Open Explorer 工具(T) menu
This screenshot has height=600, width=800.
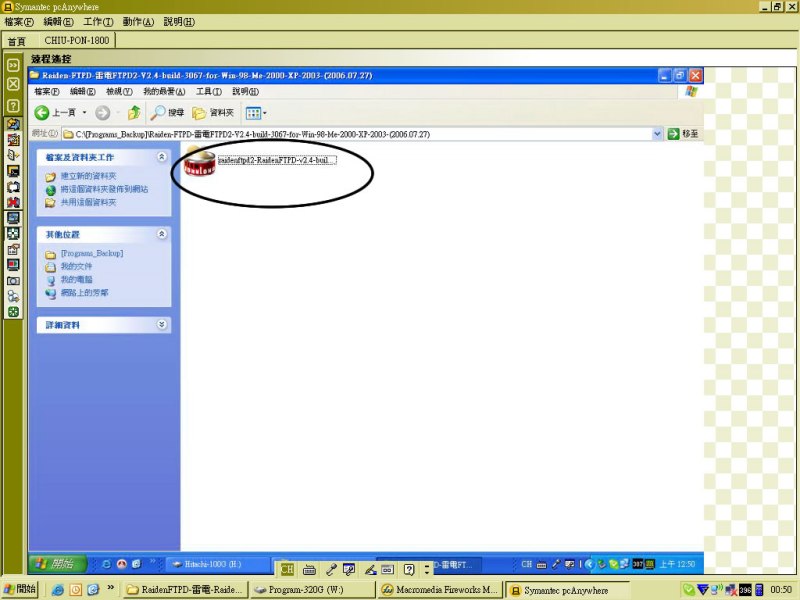point(209,91)
